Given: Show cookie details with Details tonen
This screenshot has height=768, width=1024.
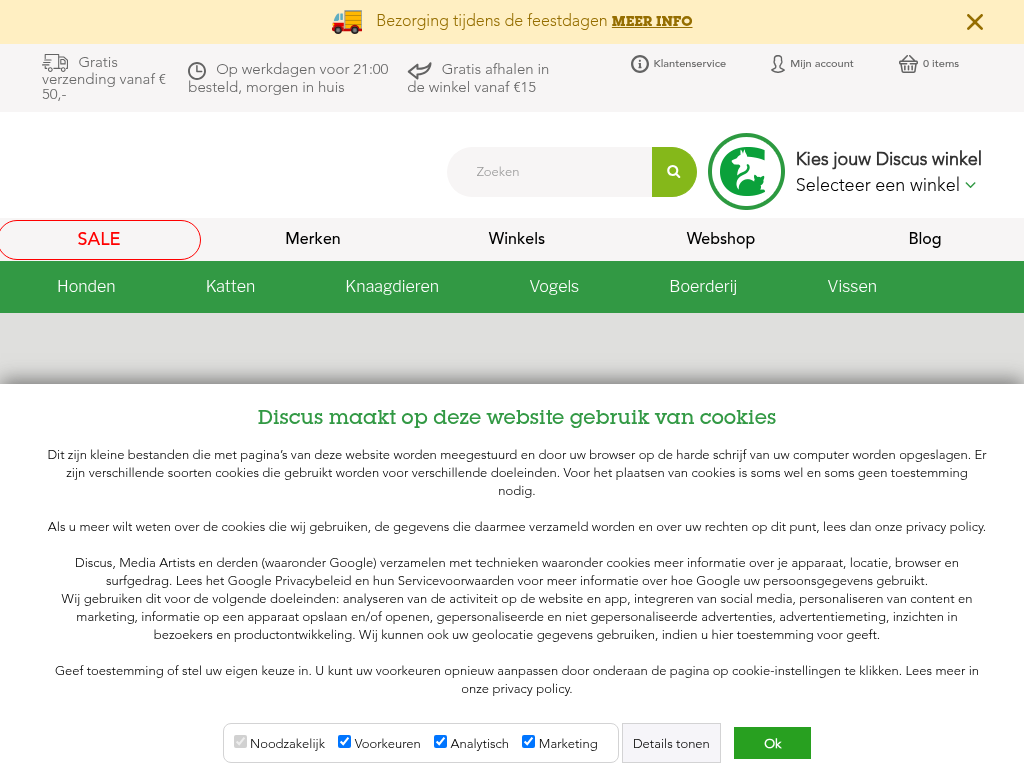Looking at the screenshot, I should (x=671, y=743).
